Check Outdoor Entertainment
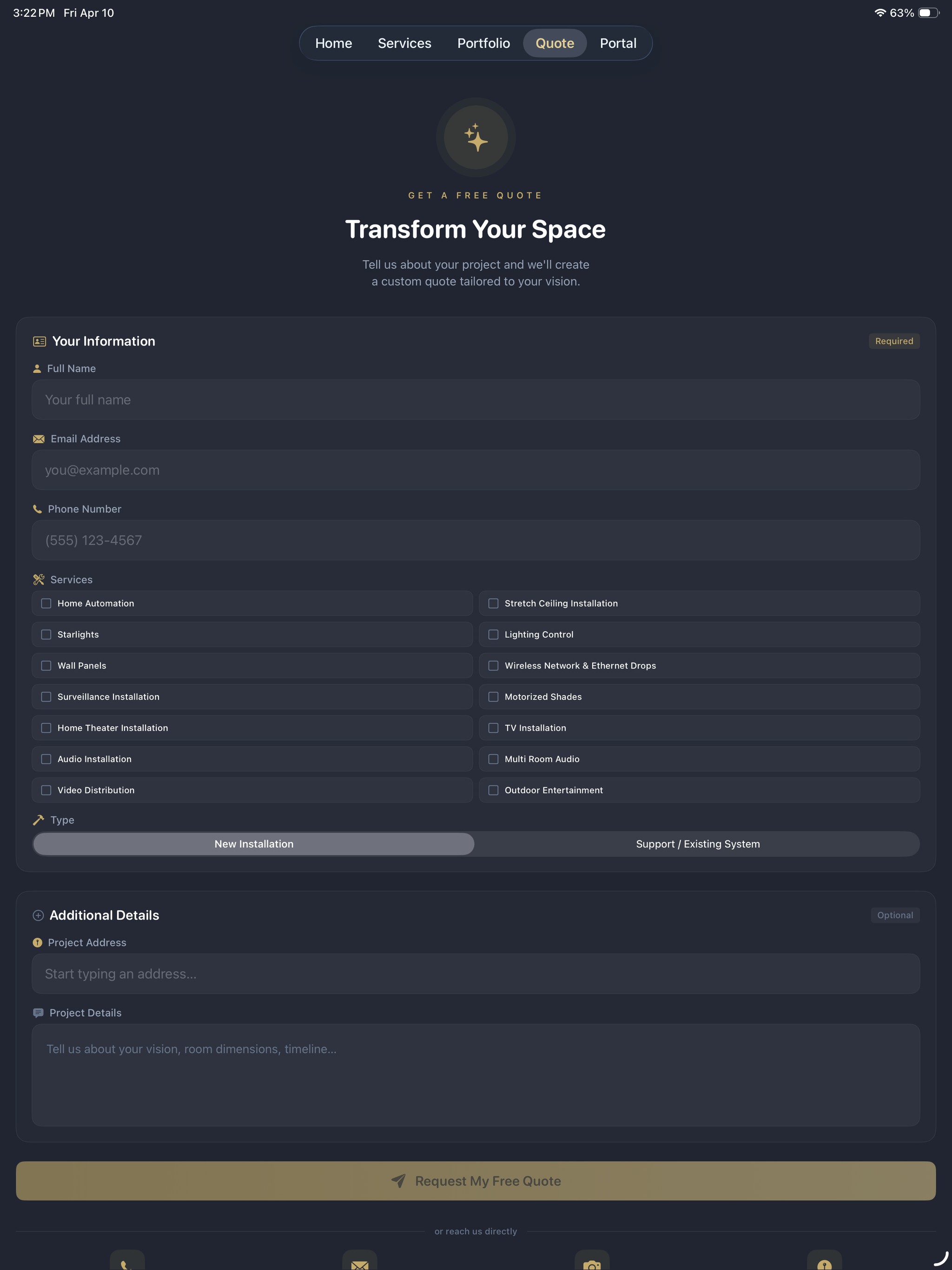The image size is (952, 1270). 700,790
